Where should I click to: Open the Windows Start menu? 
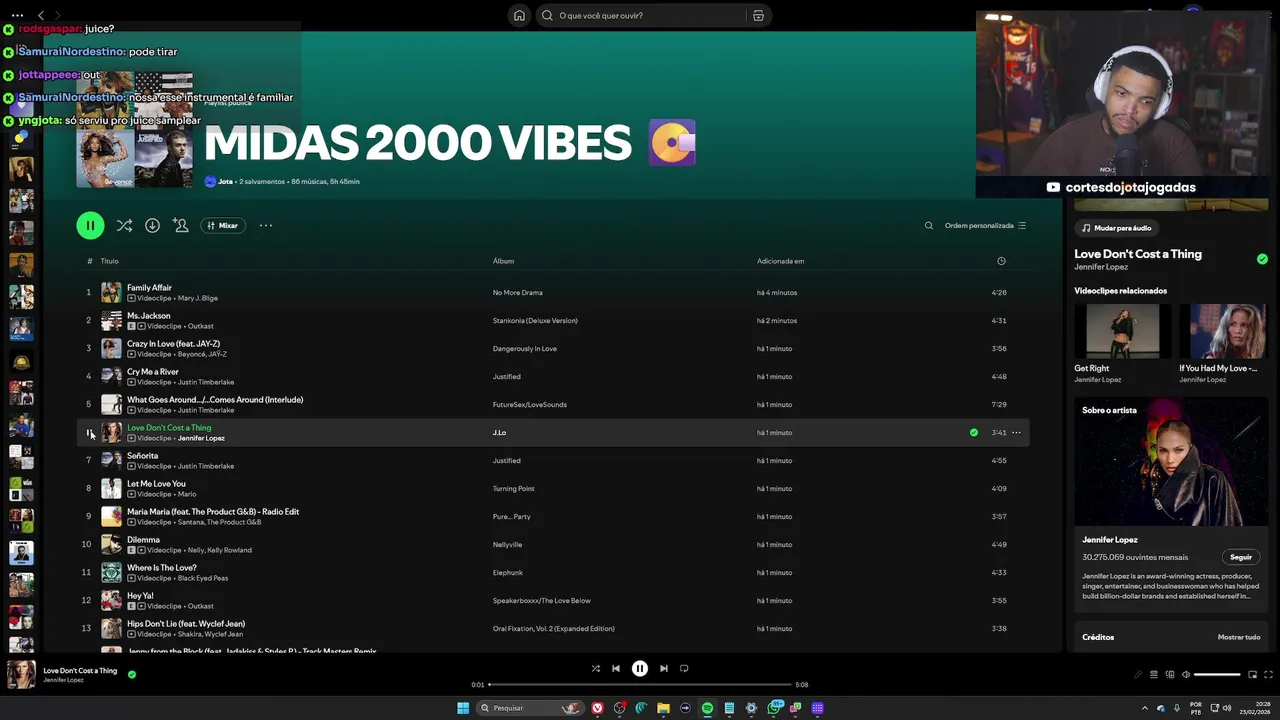pyautogui.click(x=463, y=708)
